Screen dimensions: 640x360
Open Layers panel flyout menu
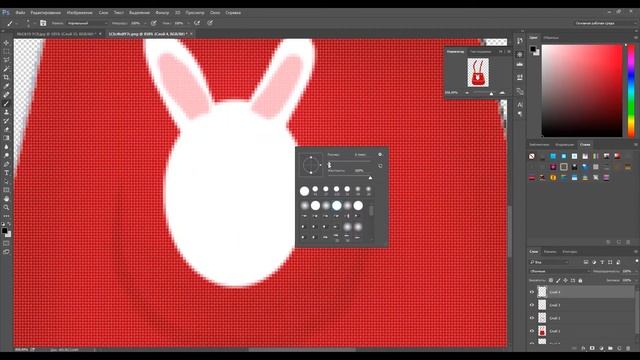click(x=636, y=251)
